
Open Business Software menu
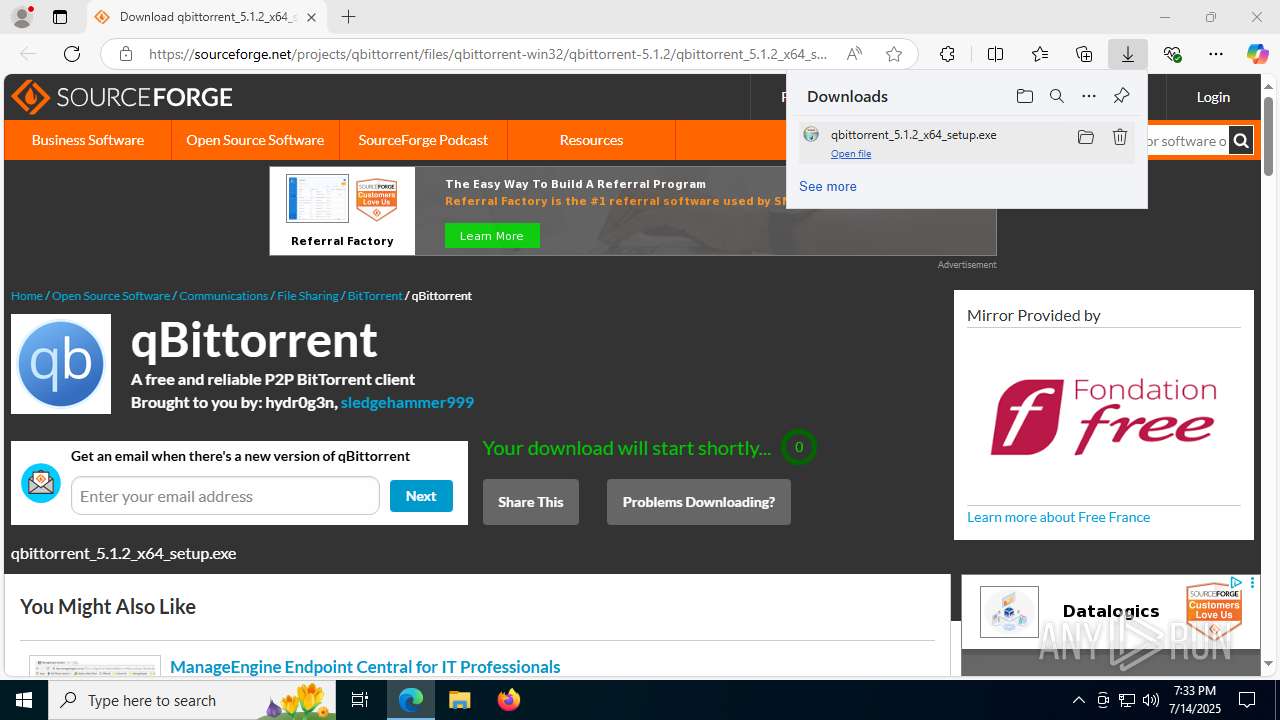click(x=88, y=140)
